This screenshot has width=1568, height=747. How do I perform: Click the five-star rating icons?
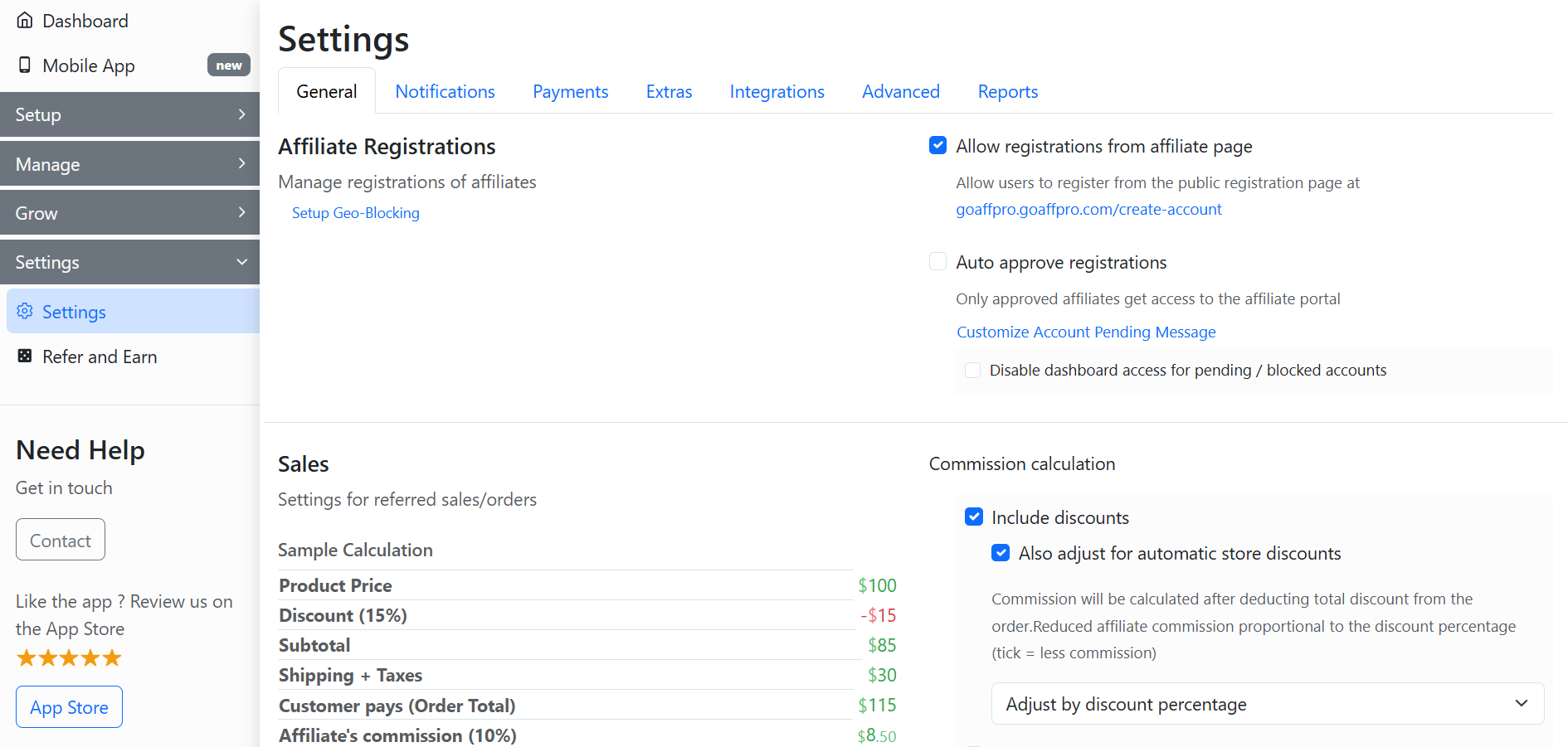(69, 658)
